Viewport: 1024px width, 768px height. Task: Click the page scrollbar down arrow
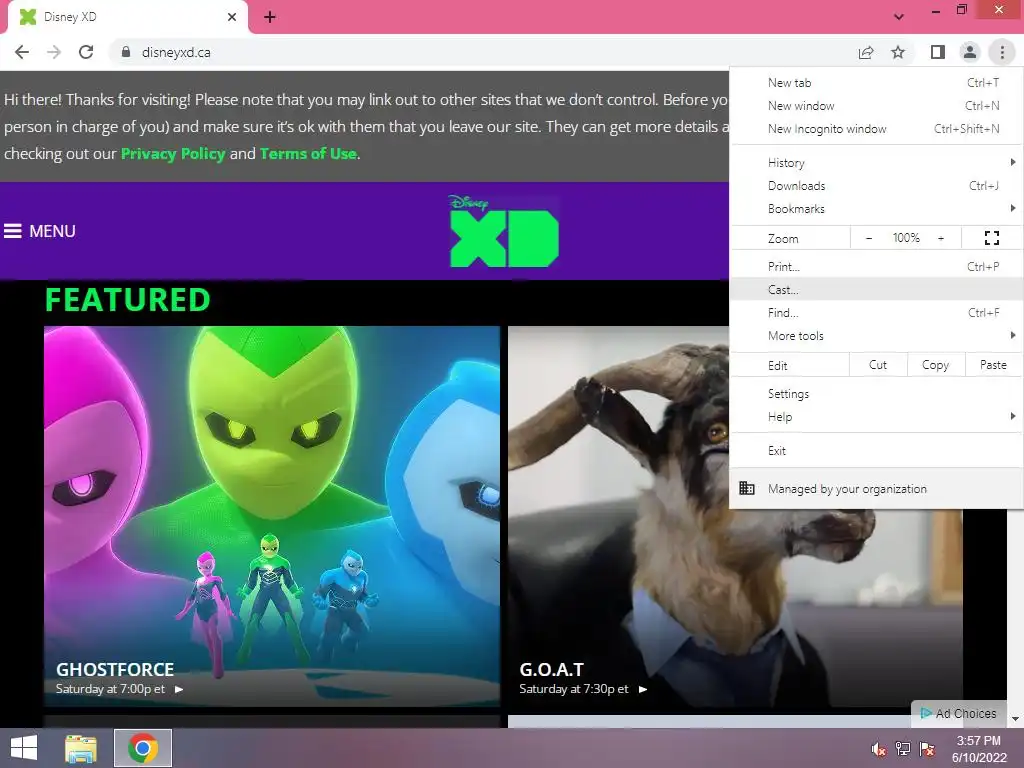pyautogui.click(x=1016, y=719)
